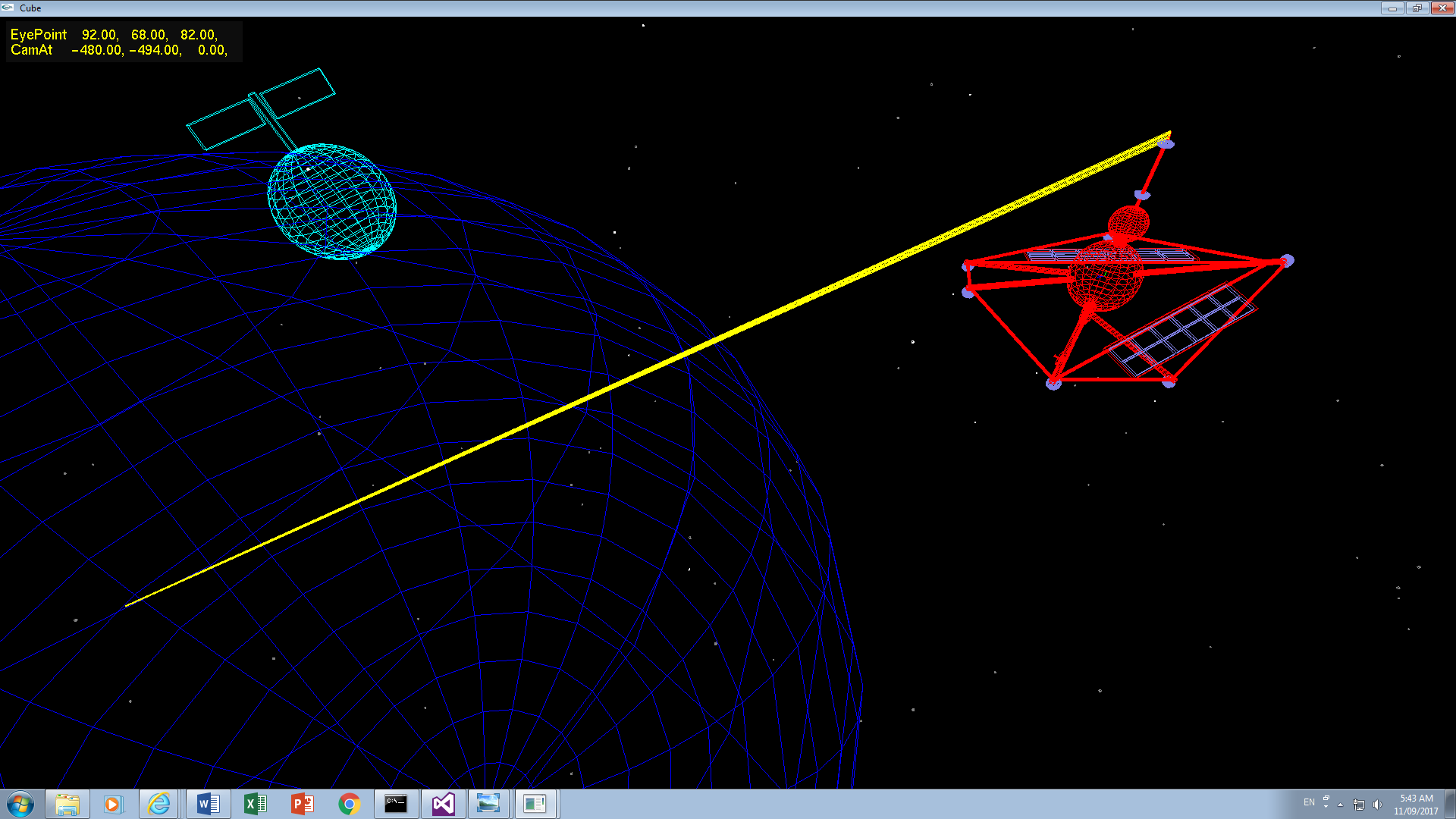Screen dimensions: 1456x819
Task: Open Internet Explorer from the taskbar
Action: click(x=159, y=804)
